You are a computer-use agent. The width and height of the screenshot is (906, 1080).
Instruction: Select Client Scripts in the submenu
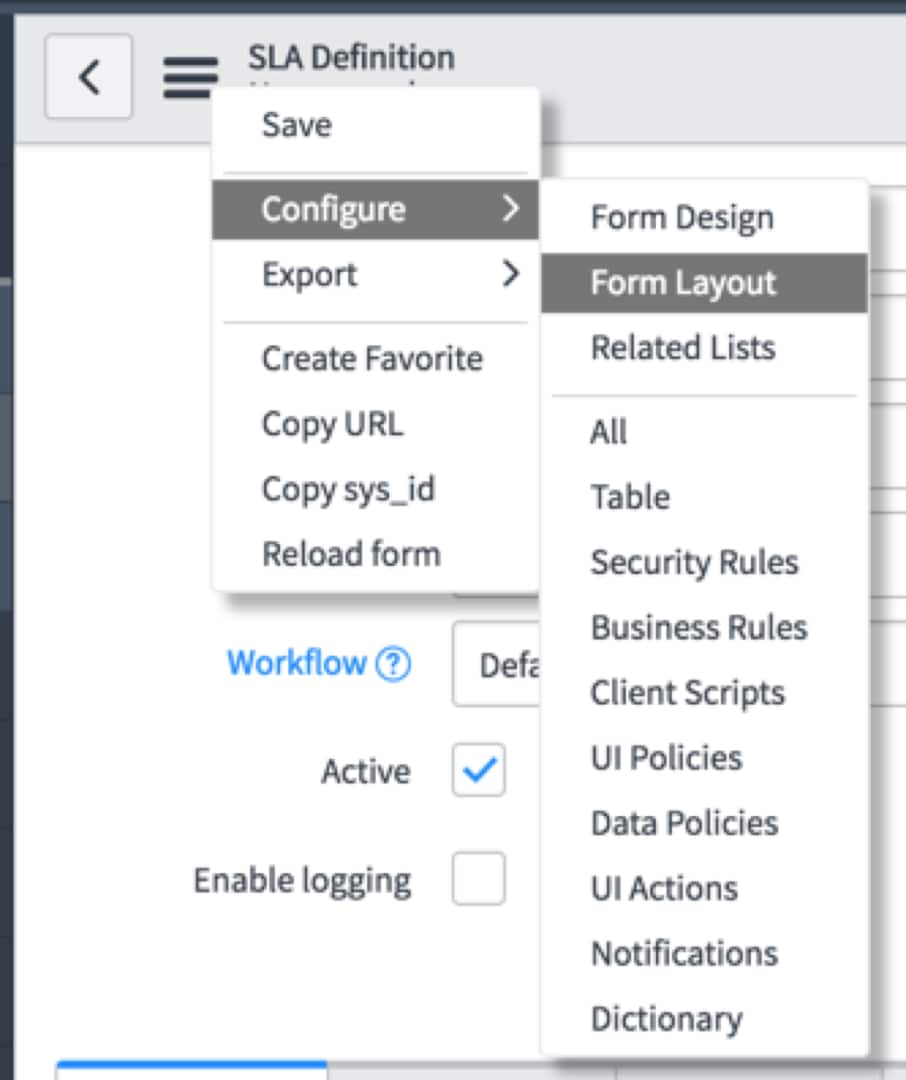coord(704,692)
